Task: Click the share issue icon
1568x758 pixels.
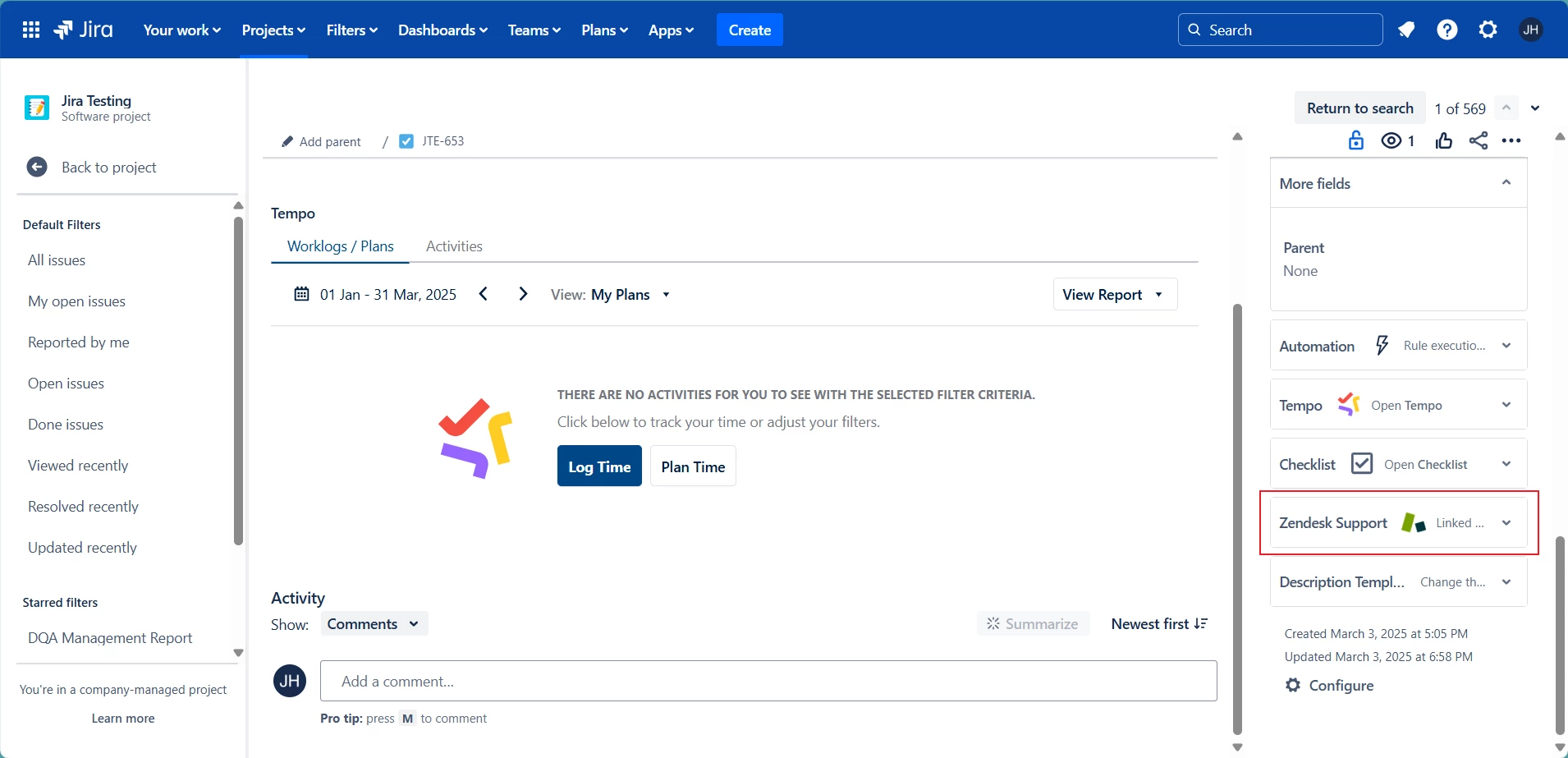Action: click(x=1479, y=140)
